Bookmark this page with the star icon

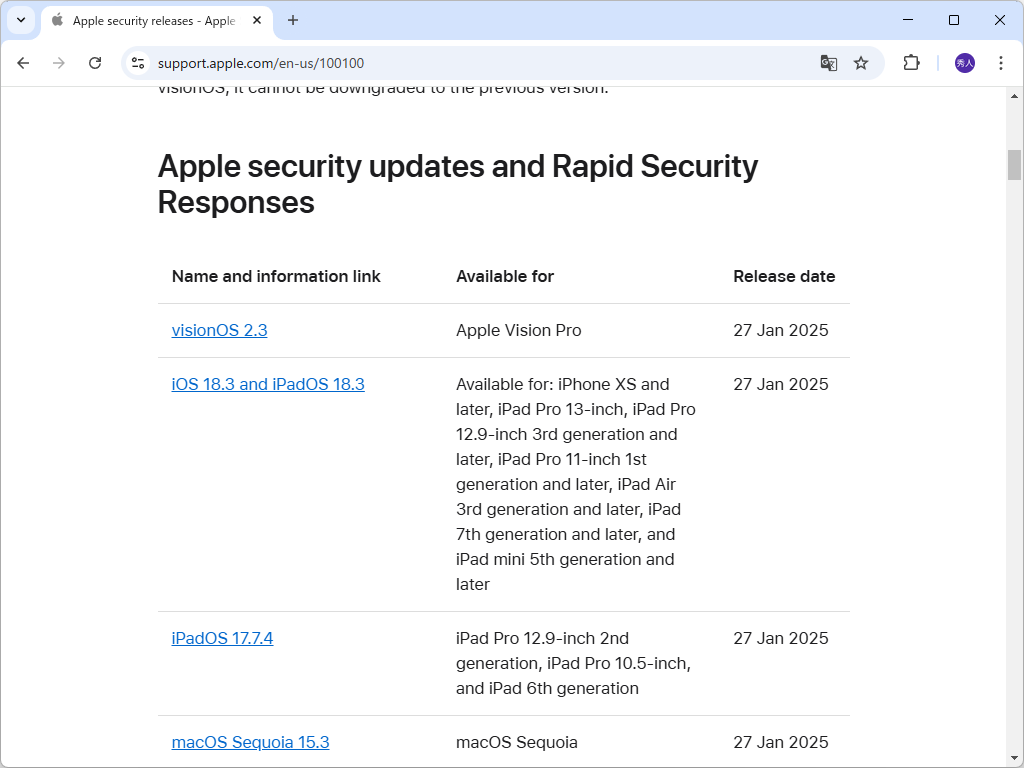pyautogui.click(x=861, y=62)
